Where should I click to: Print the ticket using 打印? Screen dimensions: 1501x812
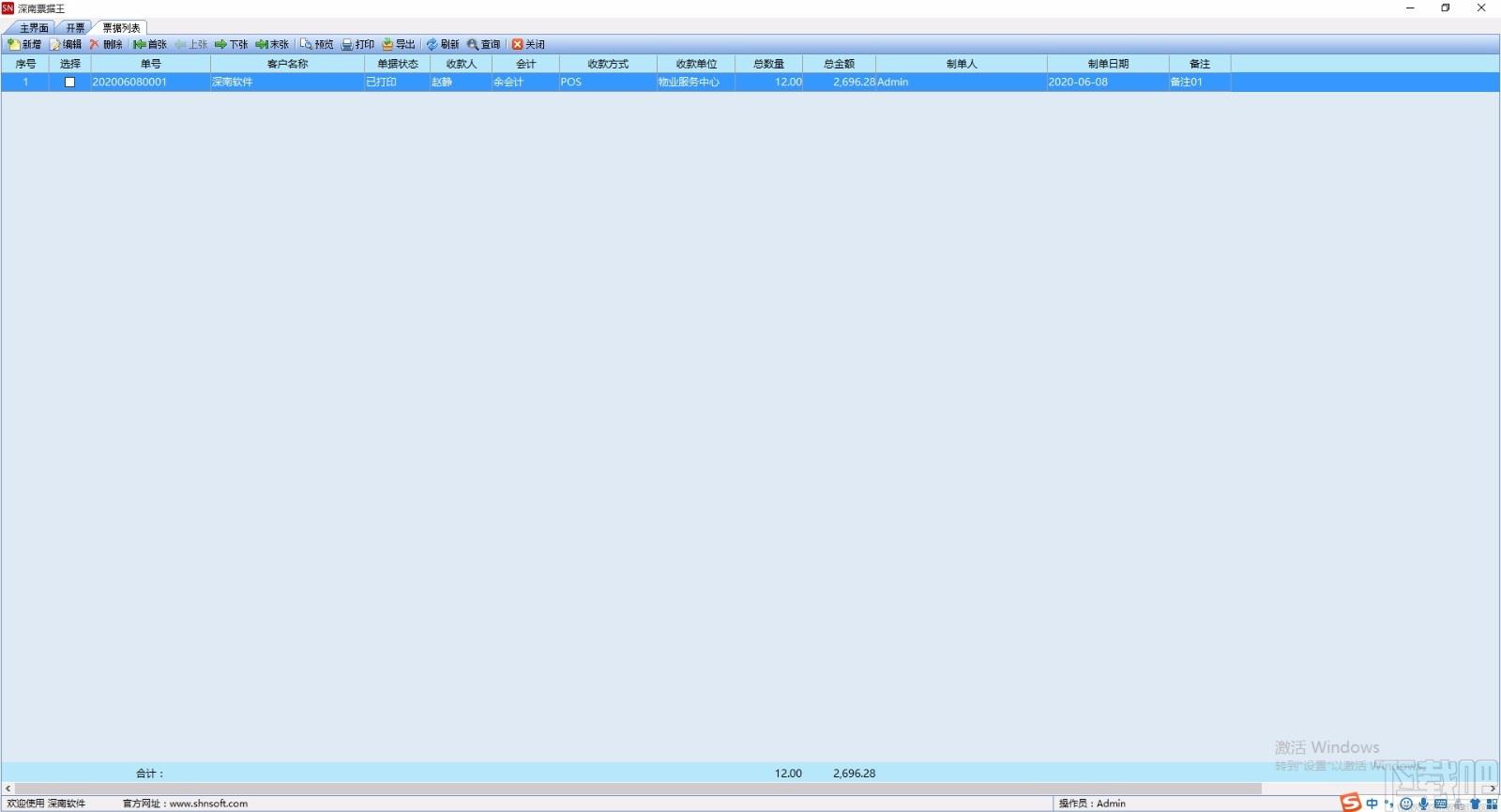[357, 44]
